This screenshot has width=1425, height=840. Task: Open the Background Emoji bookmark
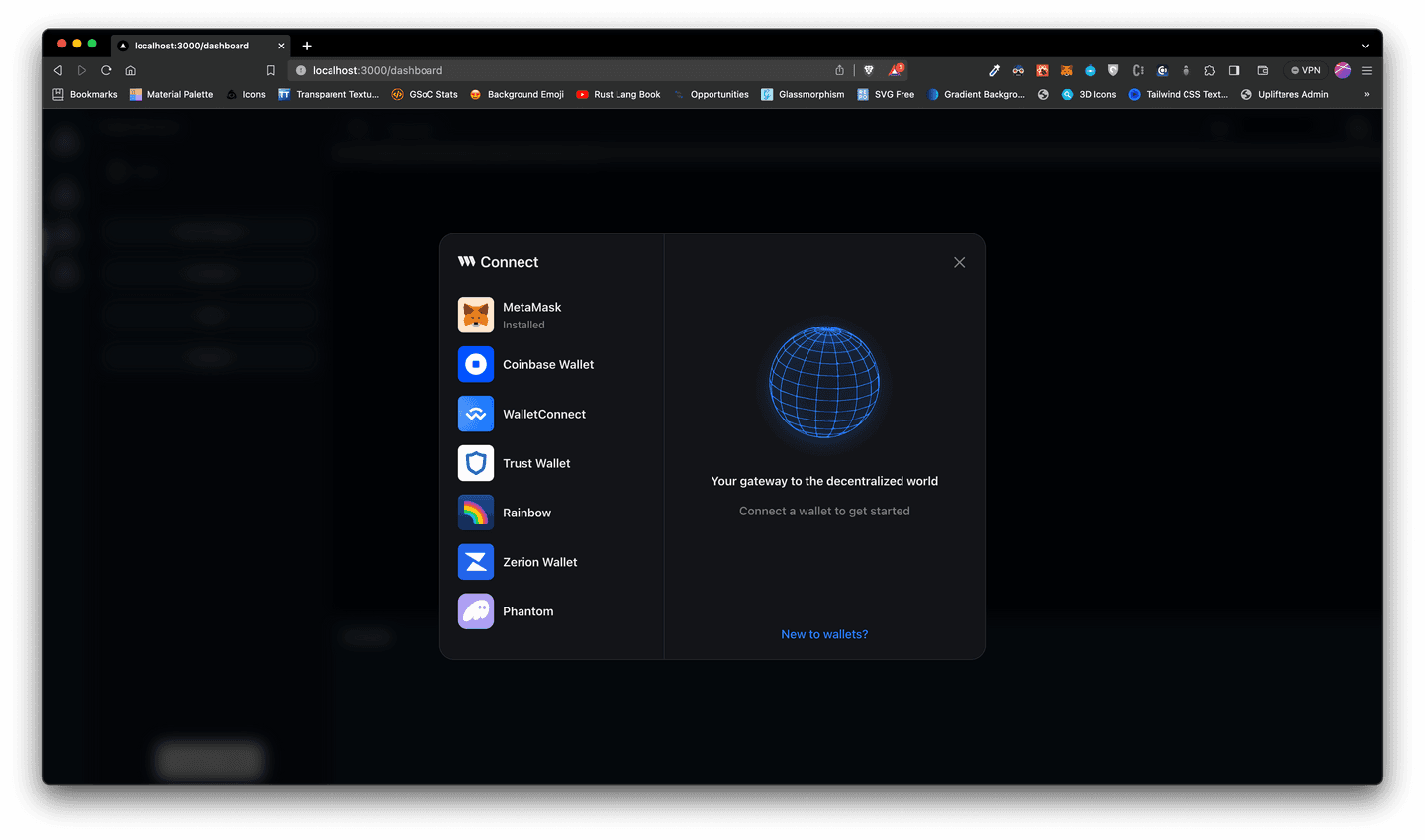[517, 94]
